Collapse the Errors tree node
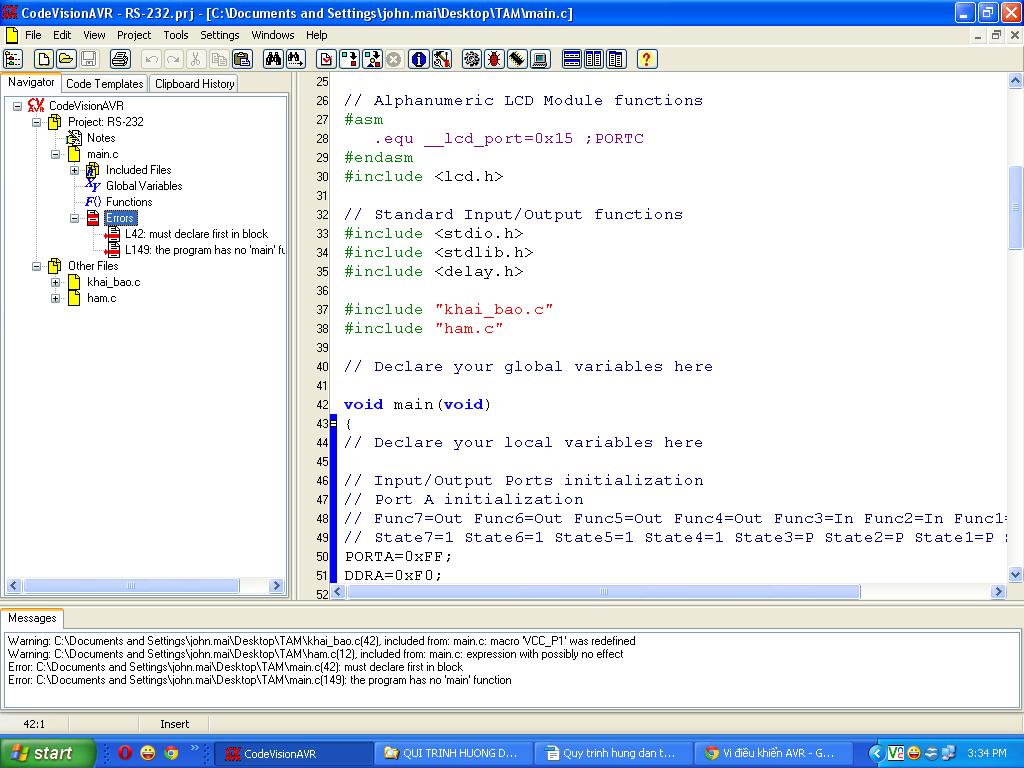The image size is (1024, 768). pos(74,218)
